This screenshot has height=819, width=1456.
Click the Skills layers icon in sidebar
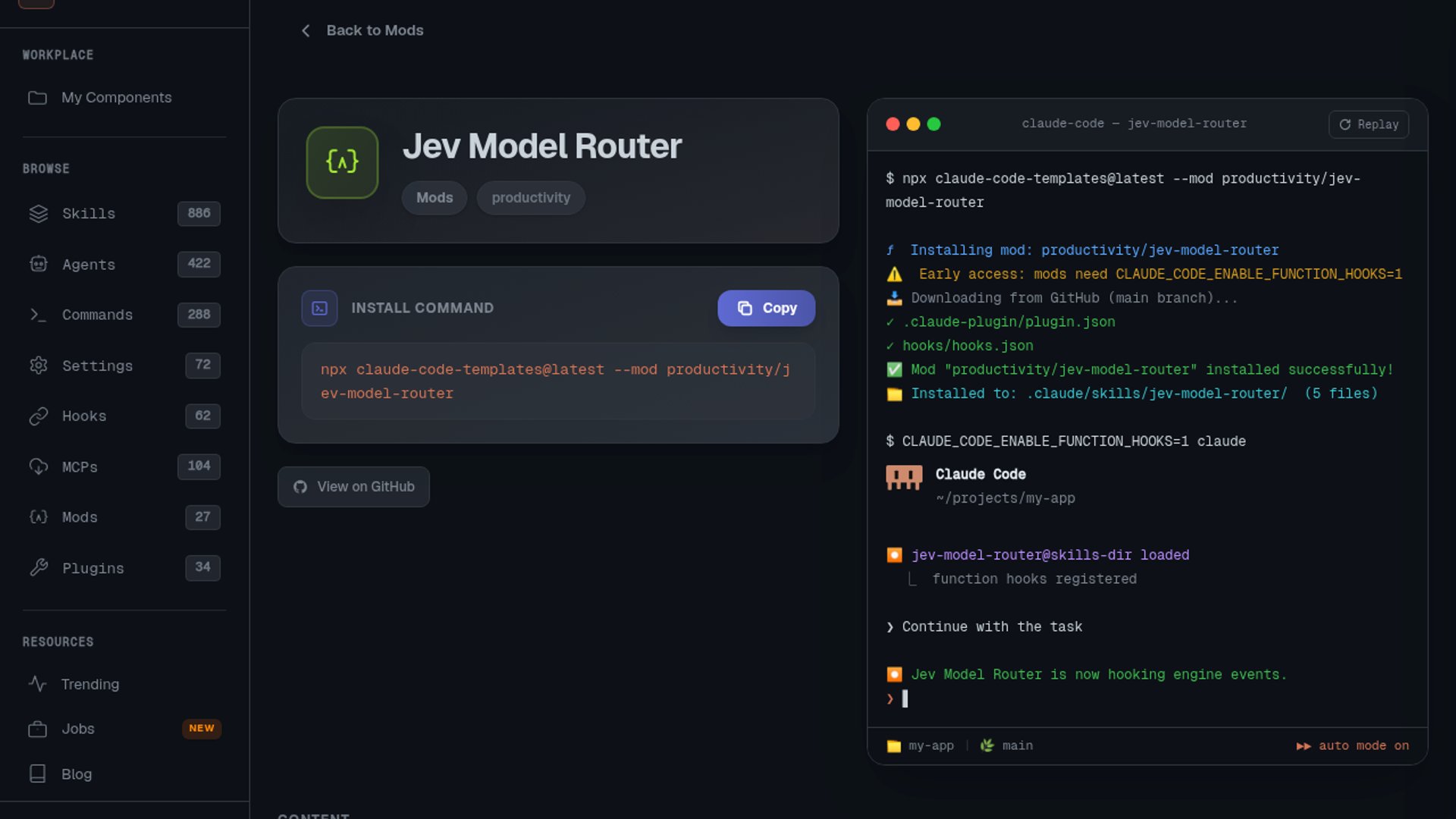tap(38, 214)
